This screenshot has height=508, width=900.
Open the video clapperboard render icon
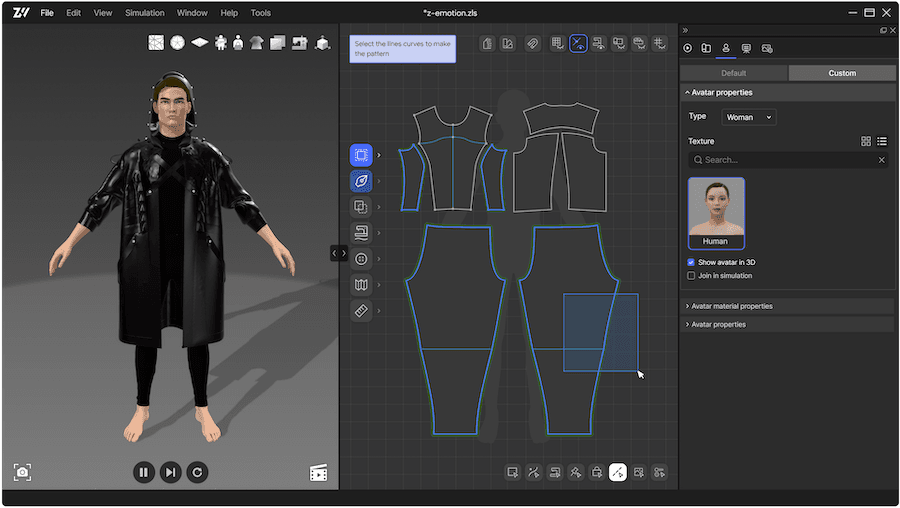(x=319, y=472)
